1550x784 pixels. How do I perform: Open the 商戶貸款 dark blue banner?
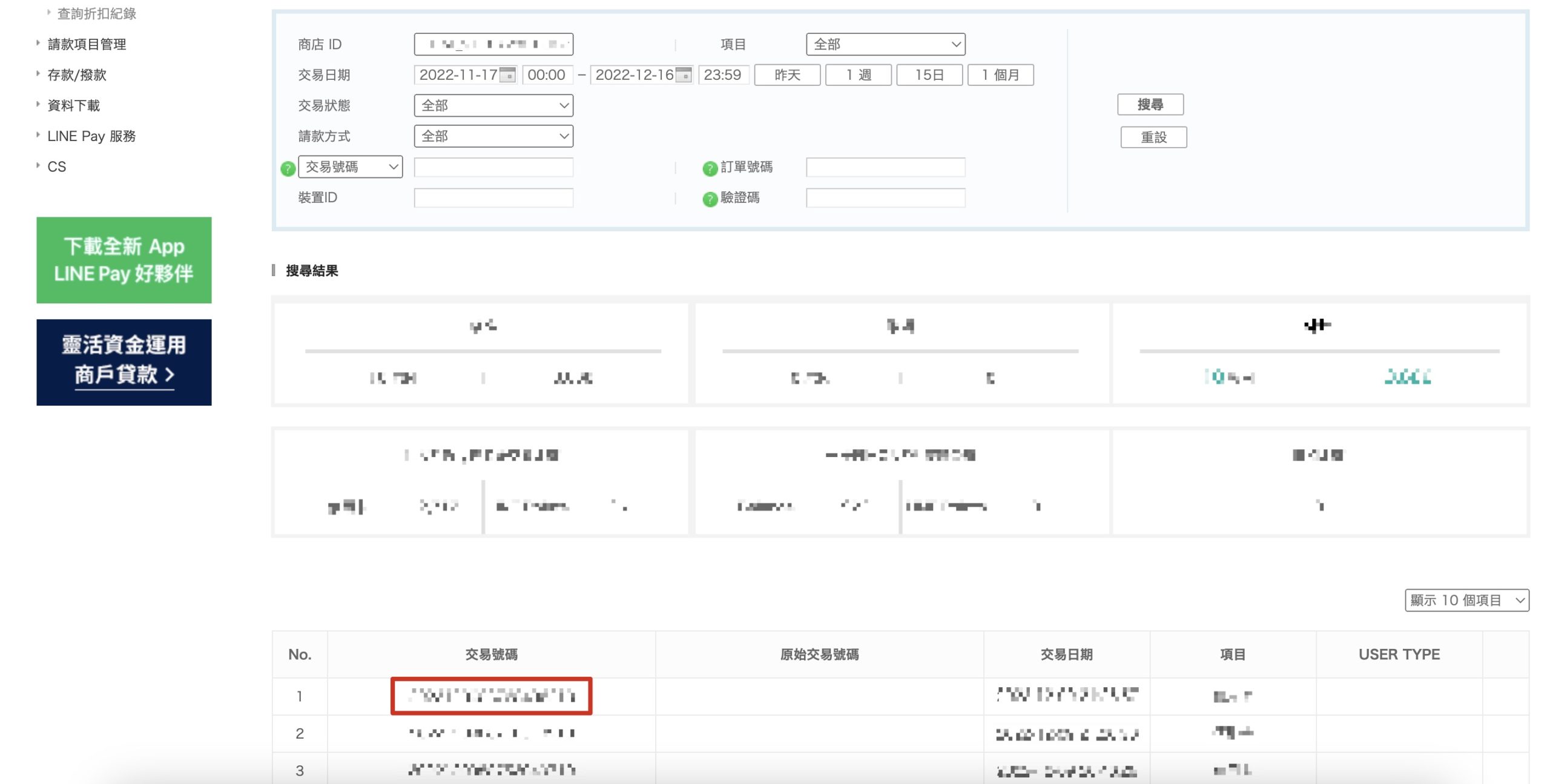(124, 362)
